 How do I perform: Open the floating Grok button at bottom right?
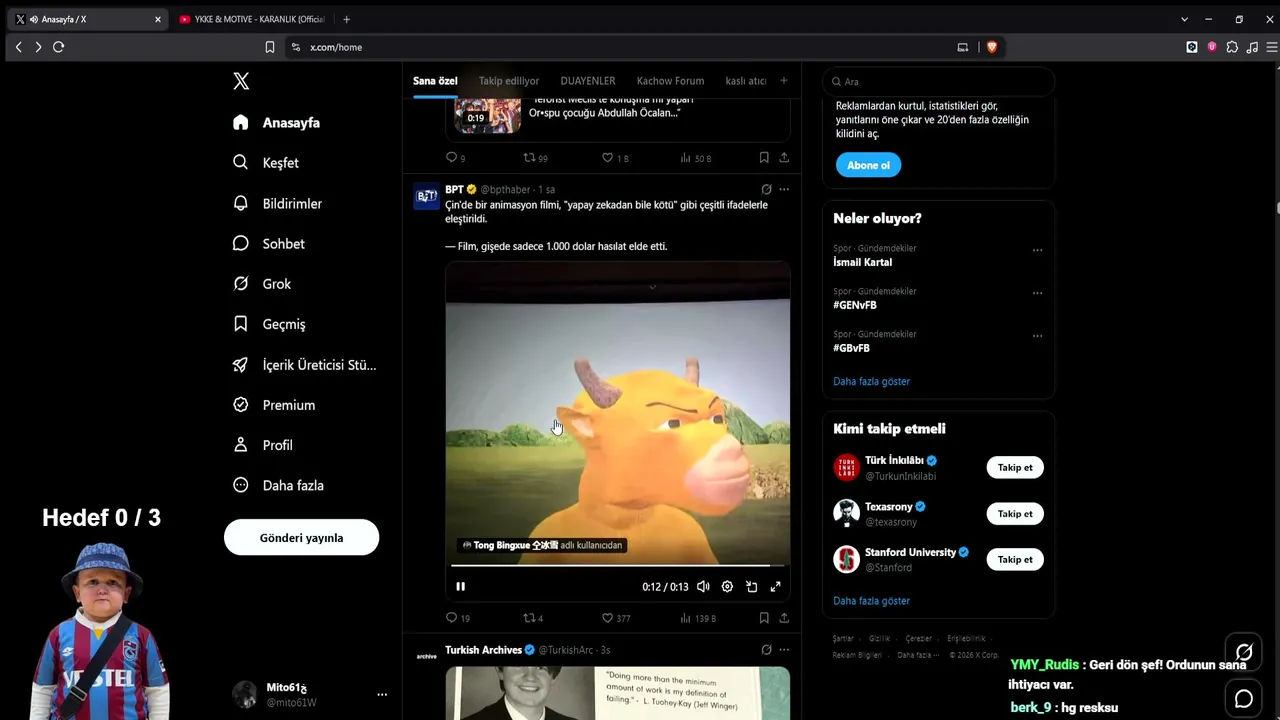(1244, 653)
